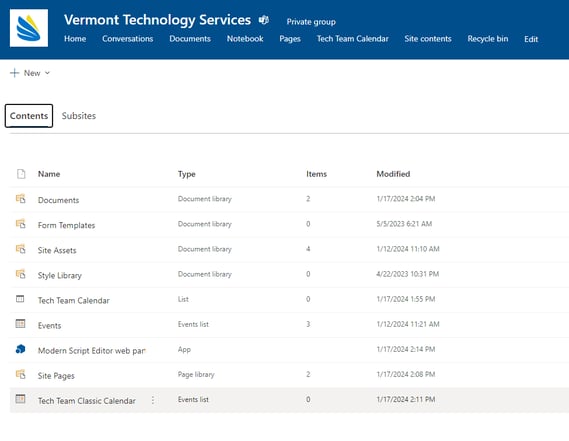Click the Documents library icon

click(21, 199)
